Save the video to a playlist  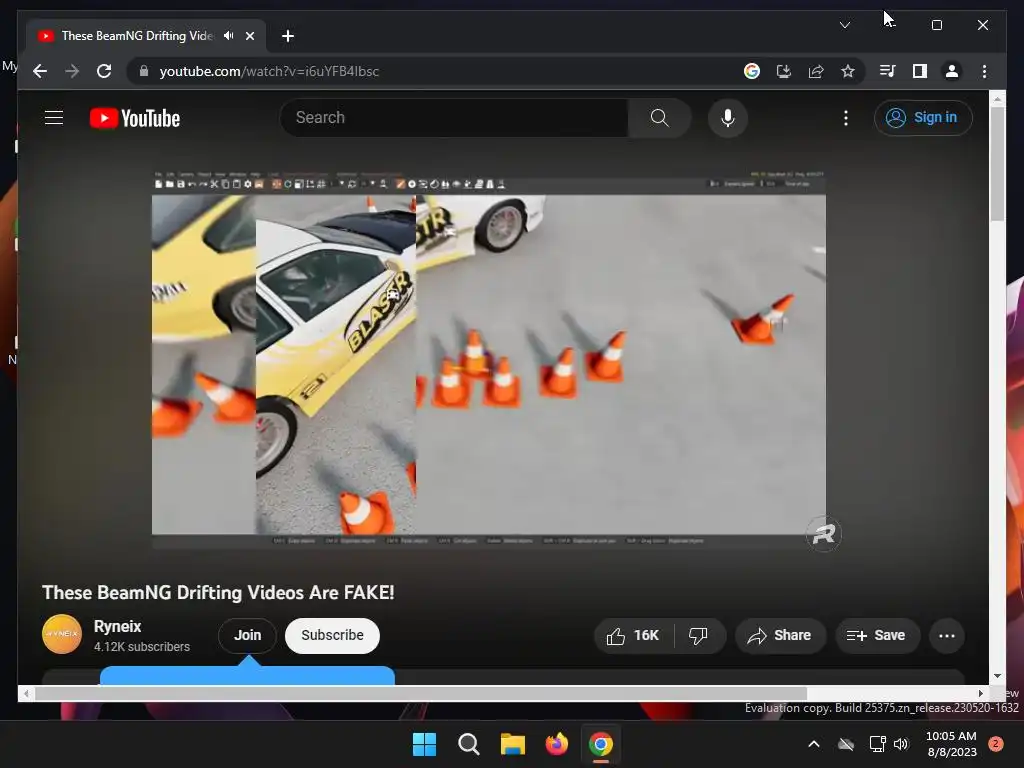[x=878, y=635]
